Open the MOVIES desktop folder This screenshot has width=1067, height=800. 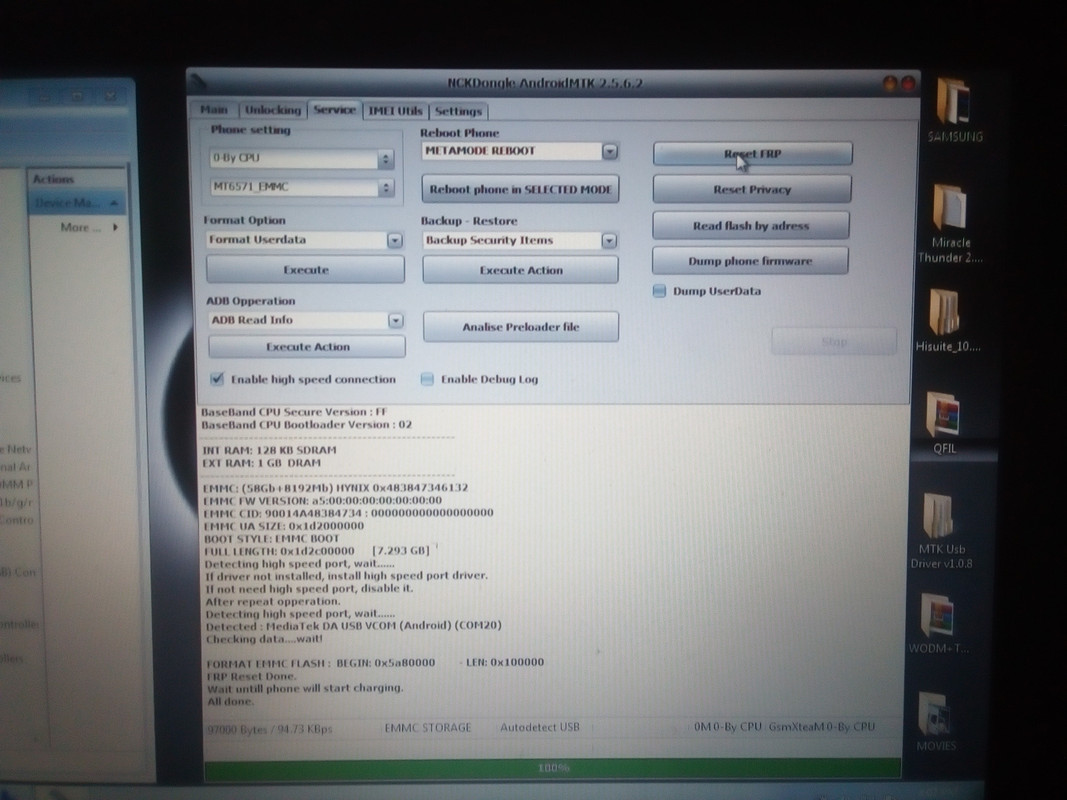936,720
